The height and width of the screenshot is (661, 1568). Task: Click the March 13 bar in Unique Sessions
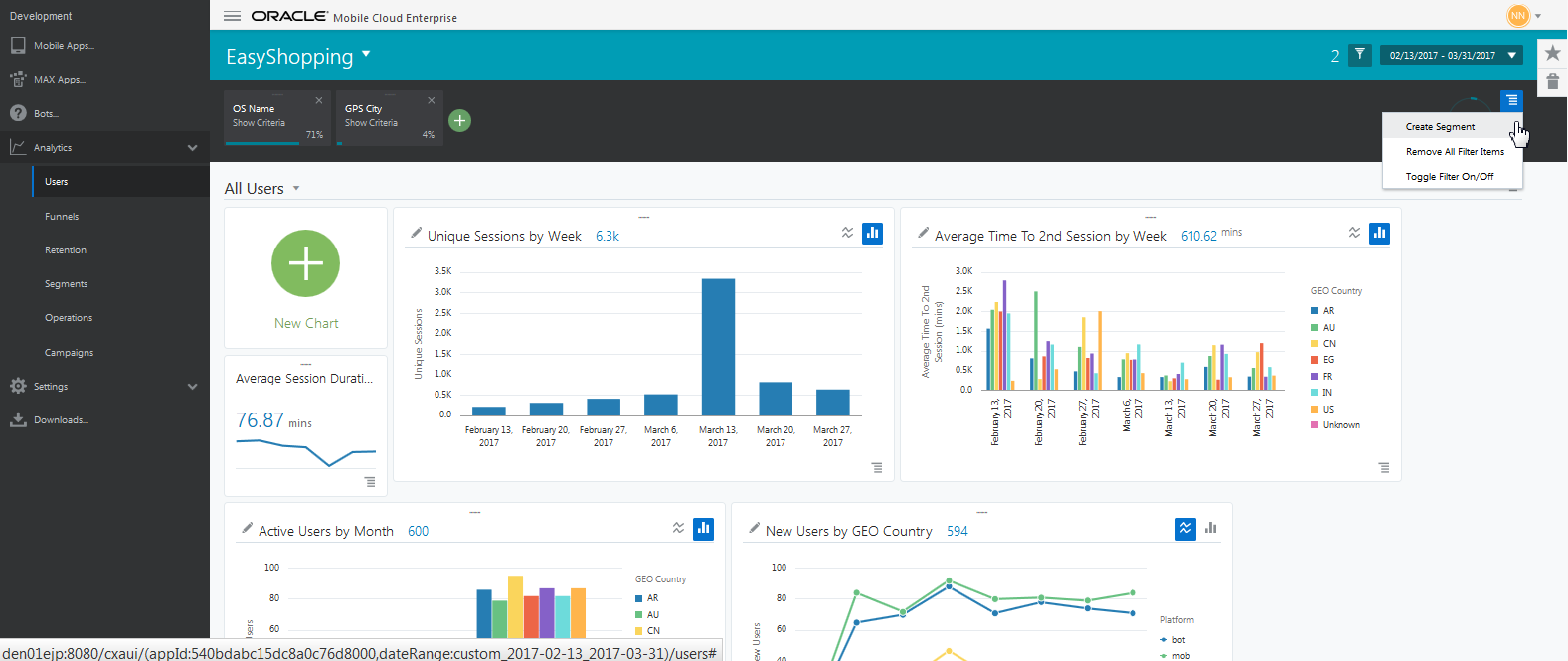click(x=718, y=347)
